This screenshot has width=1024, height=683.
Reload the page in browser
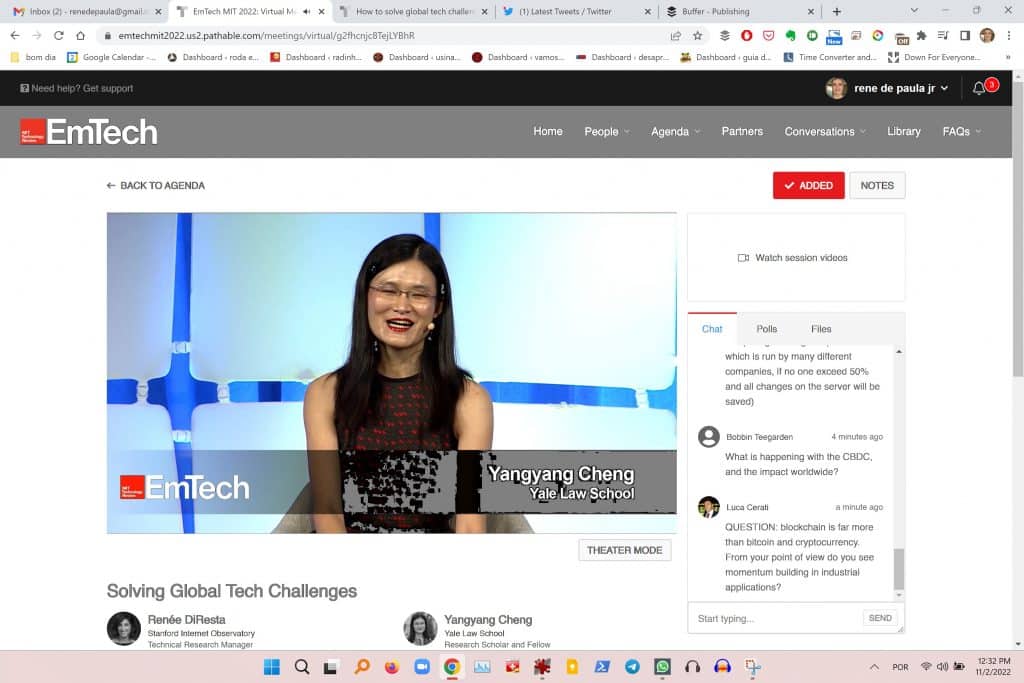click(x=58, y=35)
